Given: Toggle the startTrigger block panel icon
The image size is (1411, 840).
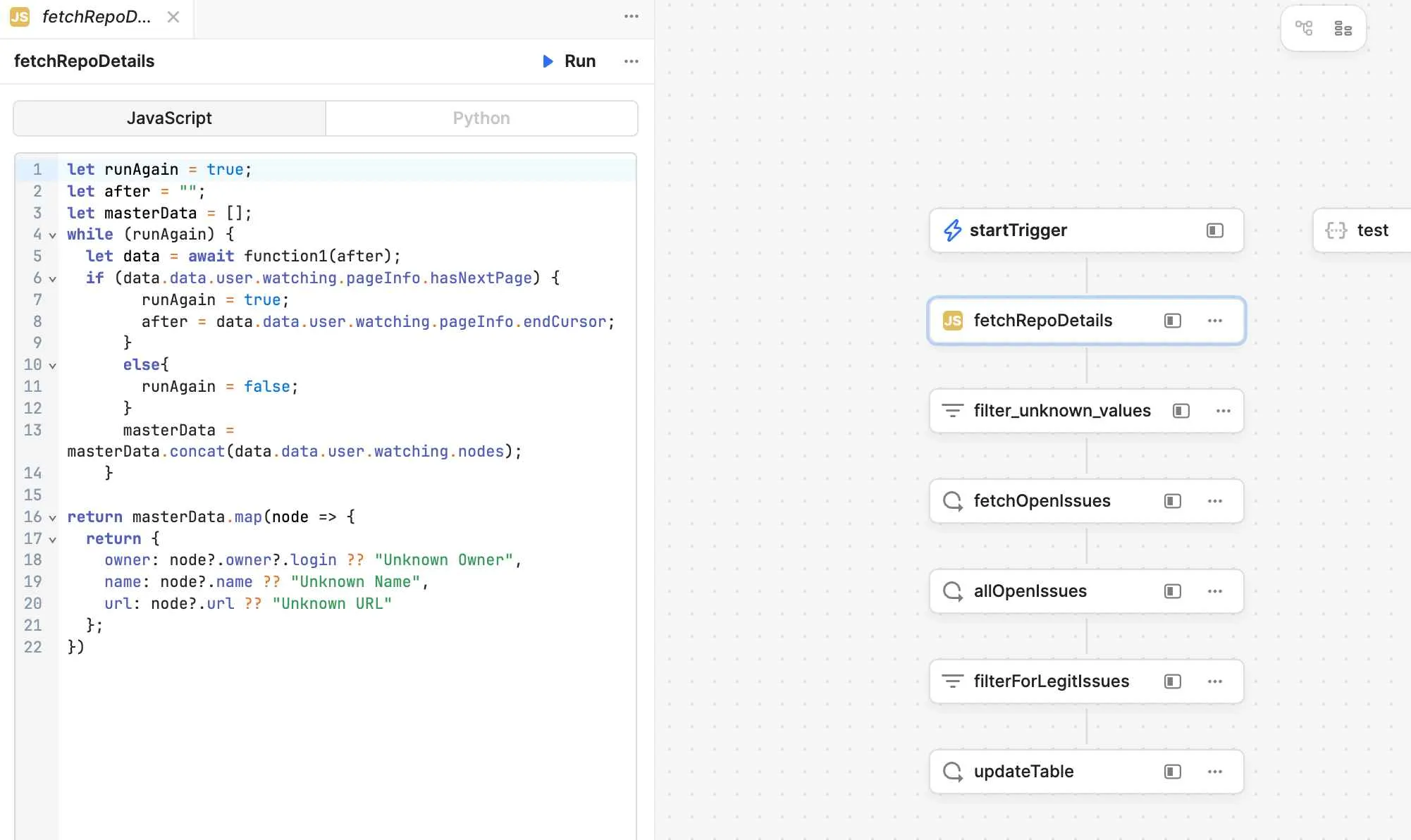Looking at the screenshot, I should point(1215,230).
